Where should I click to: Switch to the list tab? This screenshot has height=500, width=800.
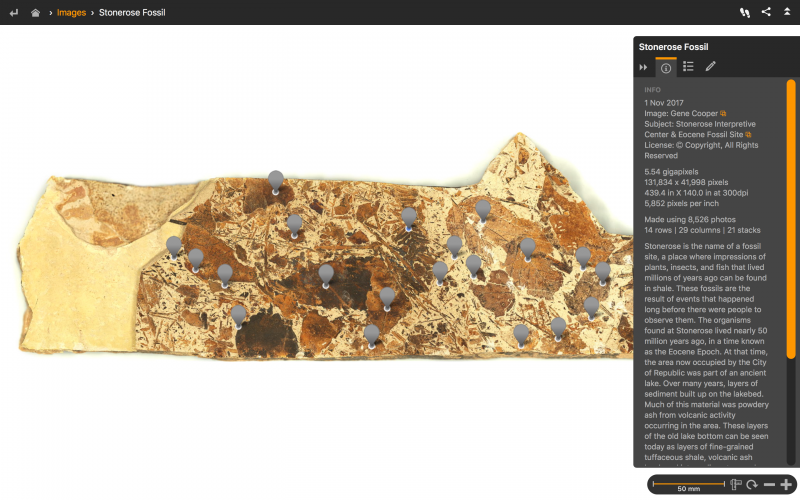click(688, 67)
